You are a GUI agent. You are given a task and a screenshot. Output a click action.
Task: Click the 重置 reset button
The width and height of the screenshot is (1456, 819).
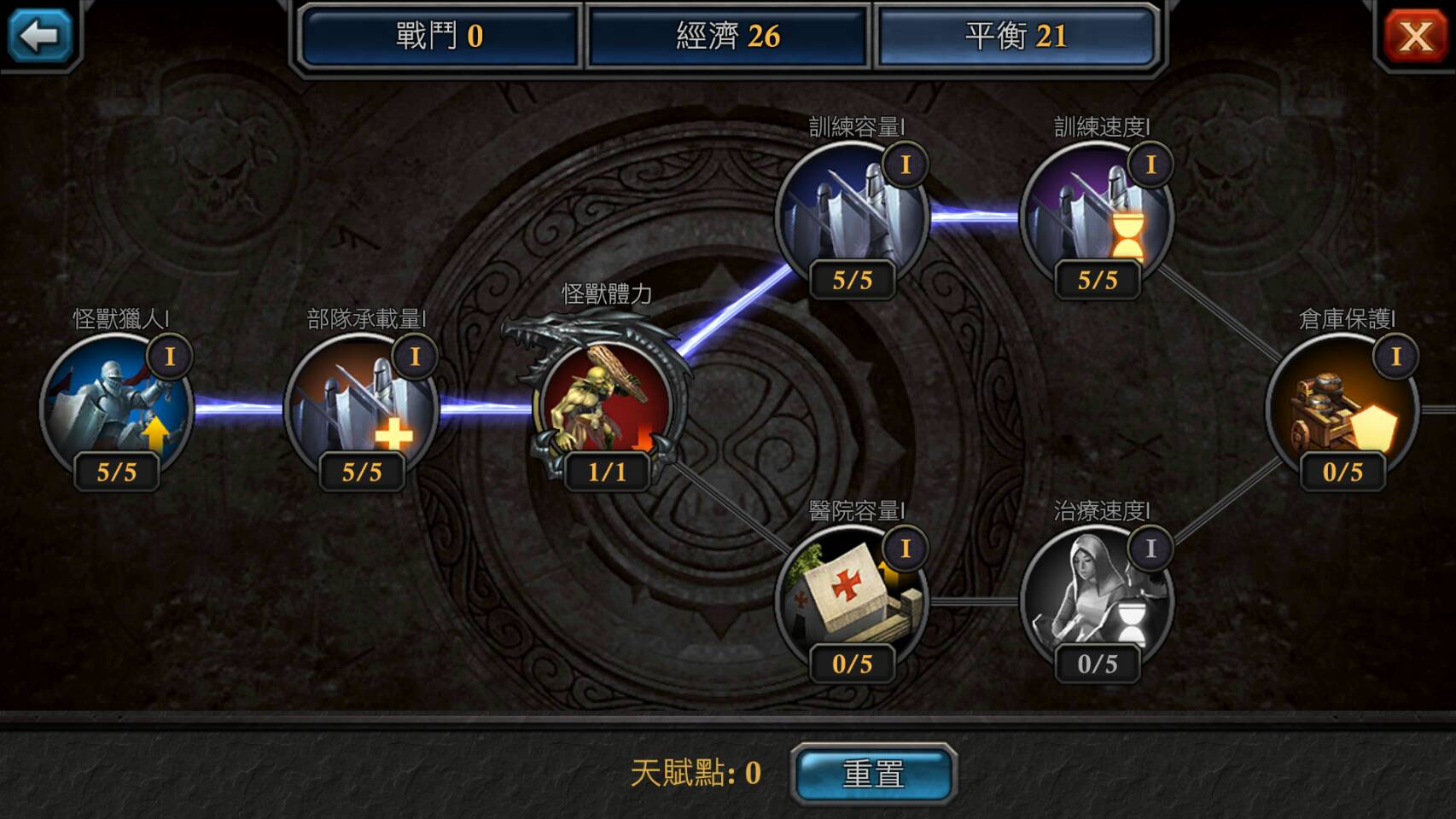pyautogui.click(x=873, y=774)
